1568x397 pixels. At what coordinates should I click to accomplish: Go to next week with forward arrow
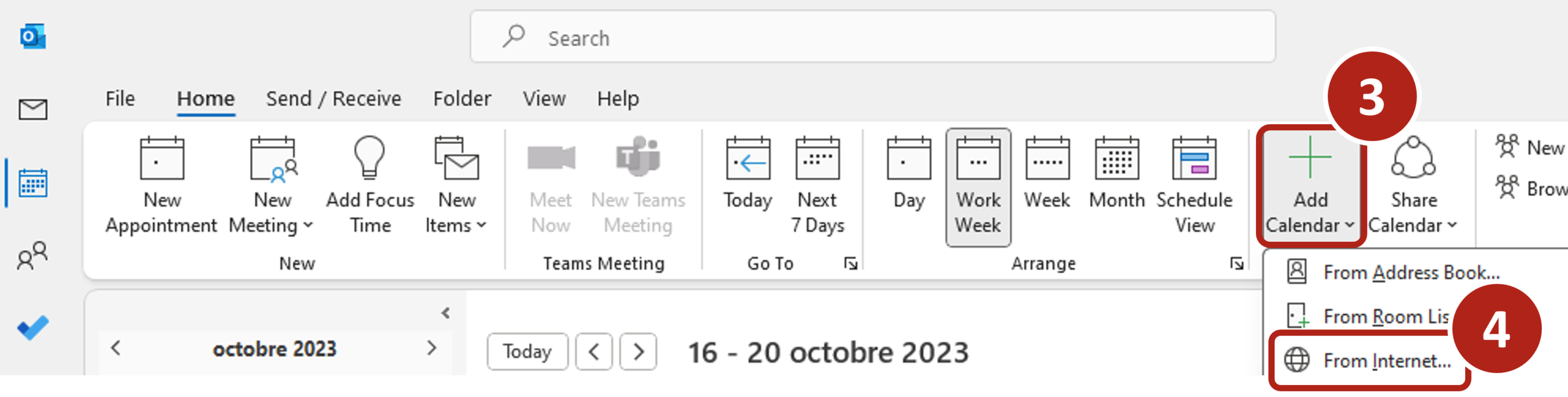pyautogui.click(x=638, y=351)
